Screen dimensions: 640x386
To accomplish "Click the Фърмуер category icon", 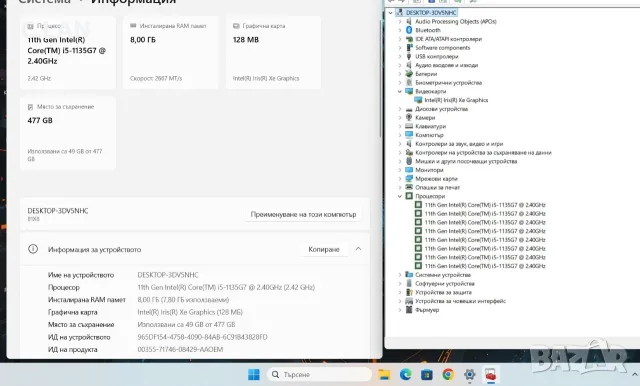I will point(409,310).
